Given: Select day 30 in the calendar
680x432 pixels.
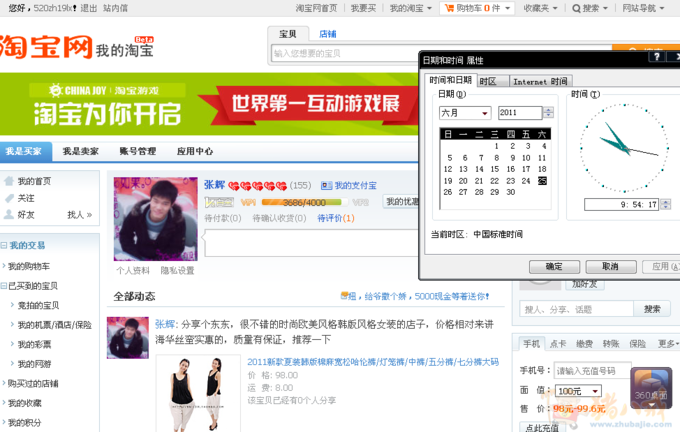Looking at the screenshot, I should point(510,192).
